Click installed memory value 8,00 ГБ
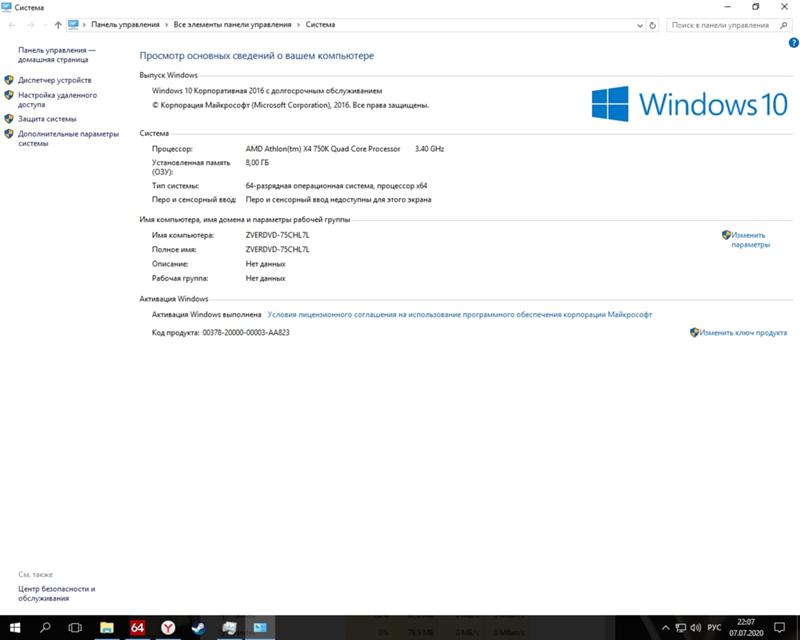Image resolution: width=800 pixels, height=640 pixels. (257, 163)
